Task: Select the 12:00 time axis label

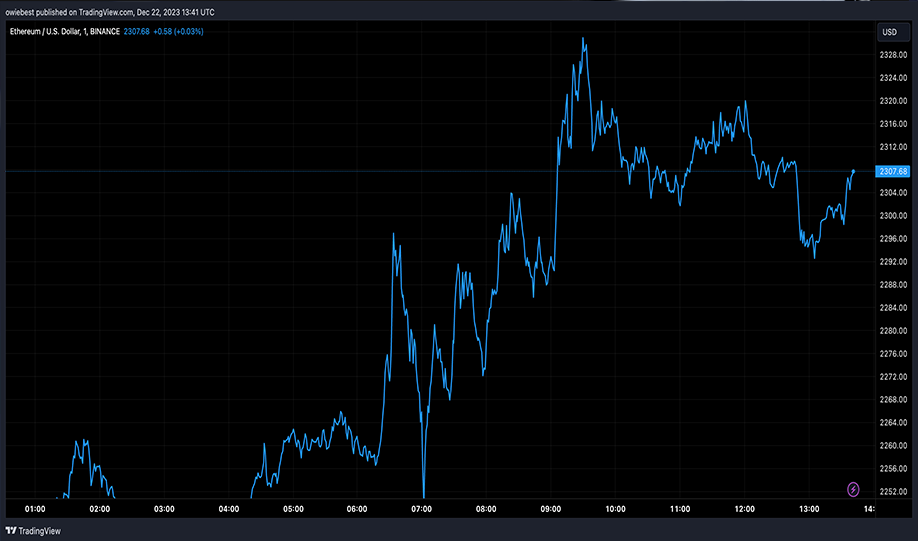Action: (x=744, y=509)
